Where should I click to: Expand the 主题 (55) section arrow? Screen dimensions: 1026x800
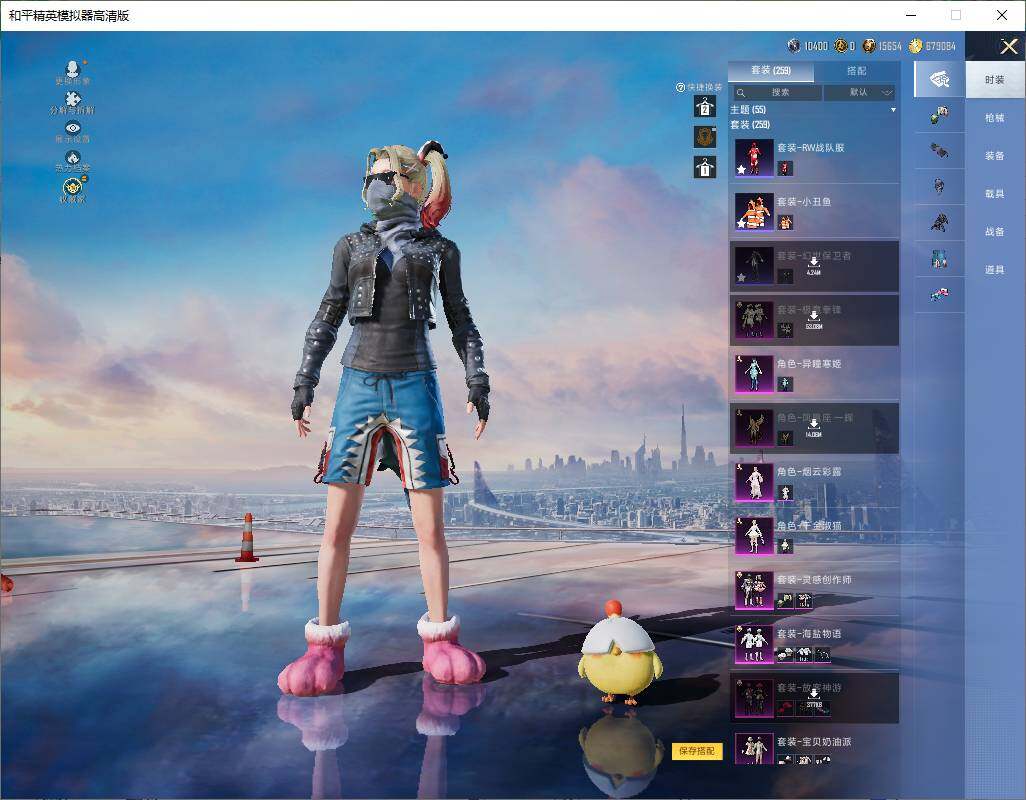893,110
